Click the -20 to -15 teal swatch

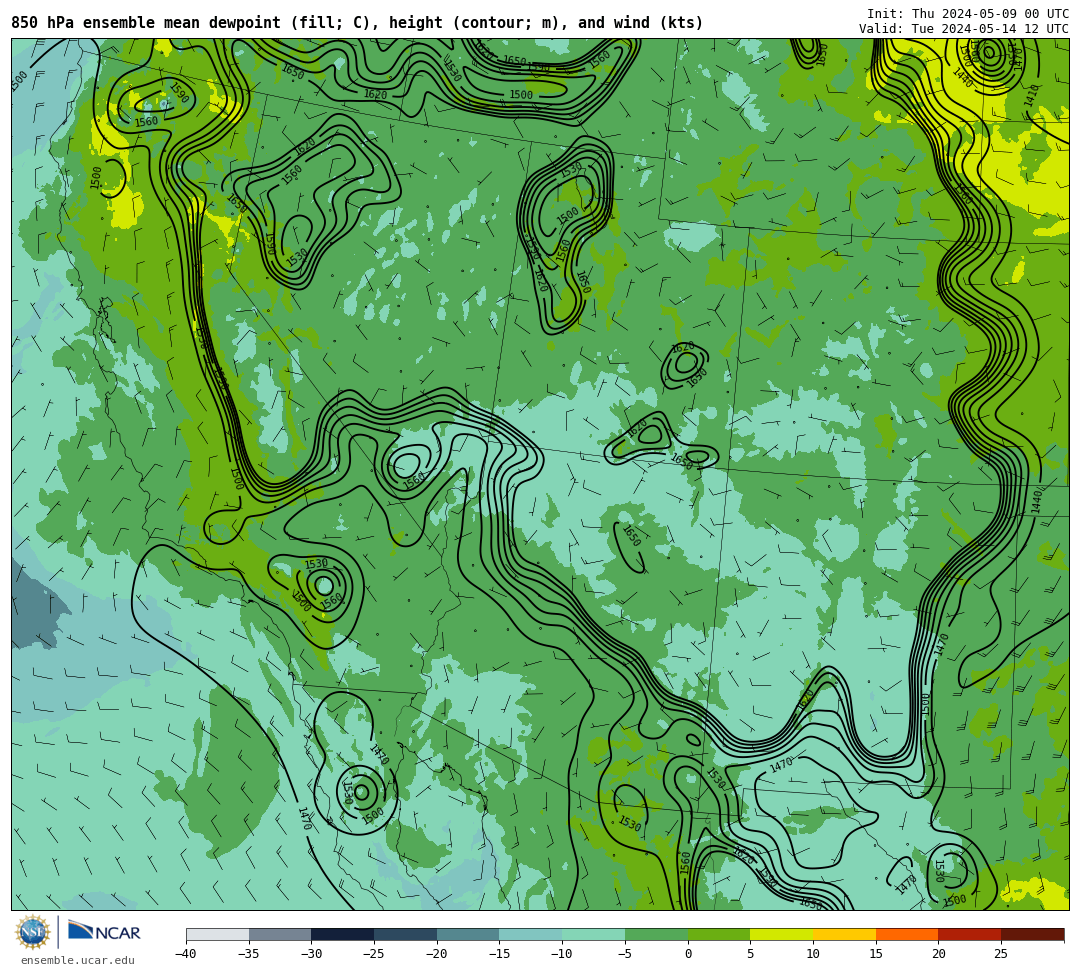pyautogui.click(x=468, y=934)
